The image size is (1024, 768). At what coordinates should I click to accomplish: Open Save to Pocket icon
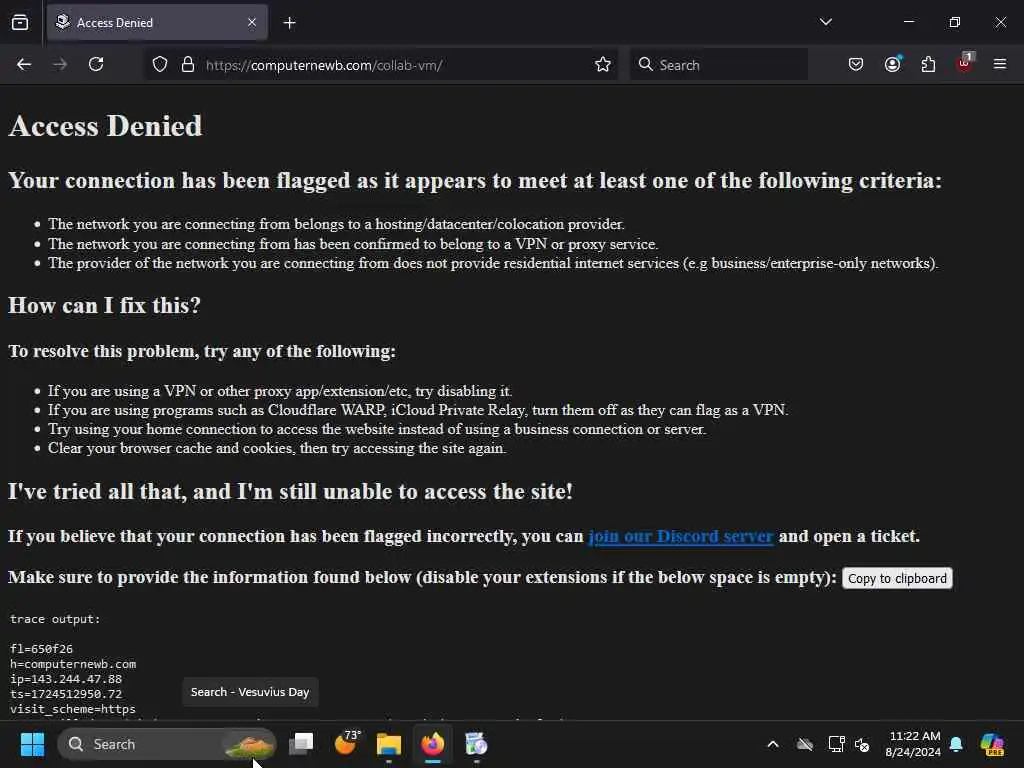(856, 64)
